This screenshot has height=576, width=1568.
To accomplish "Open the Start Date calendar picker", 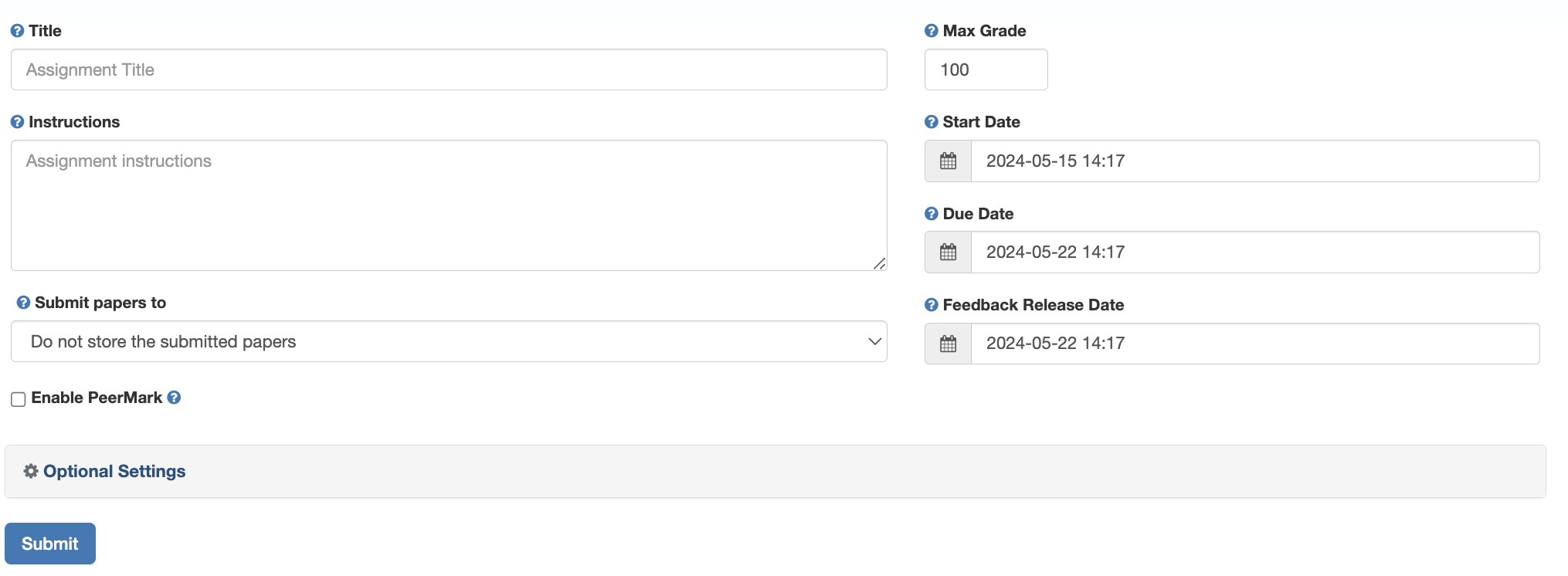I will 948,161.
